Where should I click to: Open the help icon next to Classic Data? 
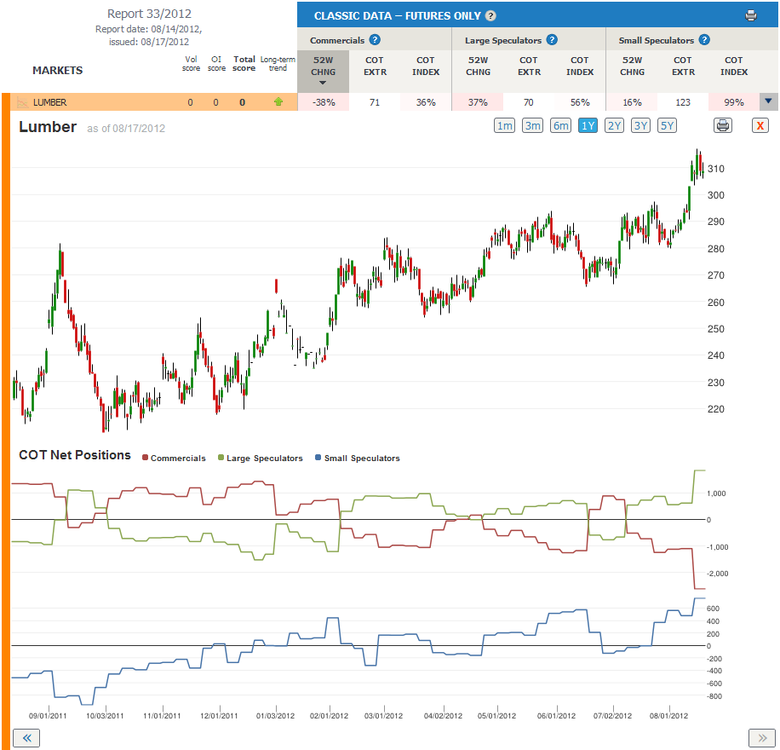click(x=490, y=16)
